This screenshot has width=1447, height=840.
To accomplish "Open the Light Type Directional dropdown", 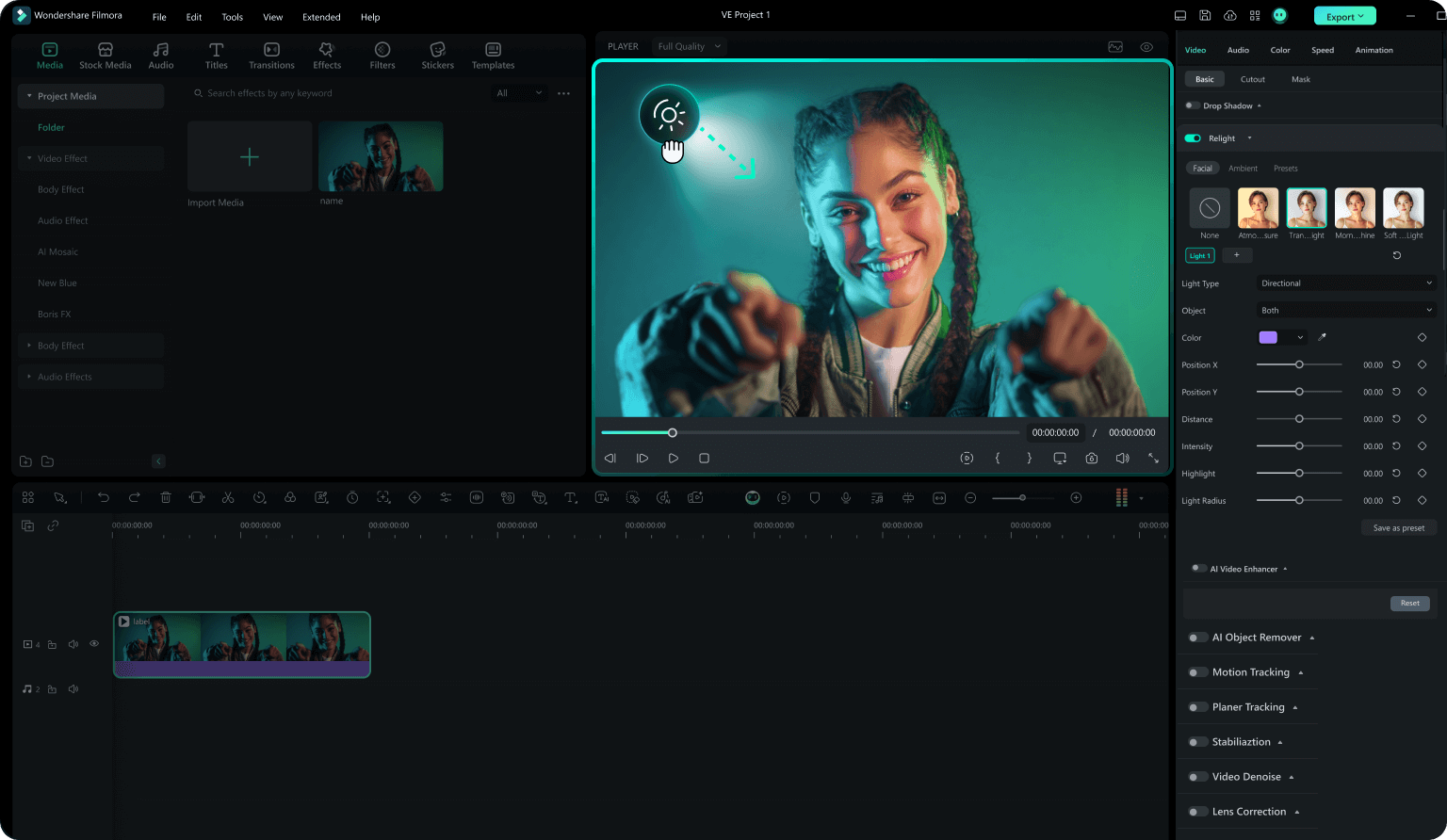I will (1347, 283).
